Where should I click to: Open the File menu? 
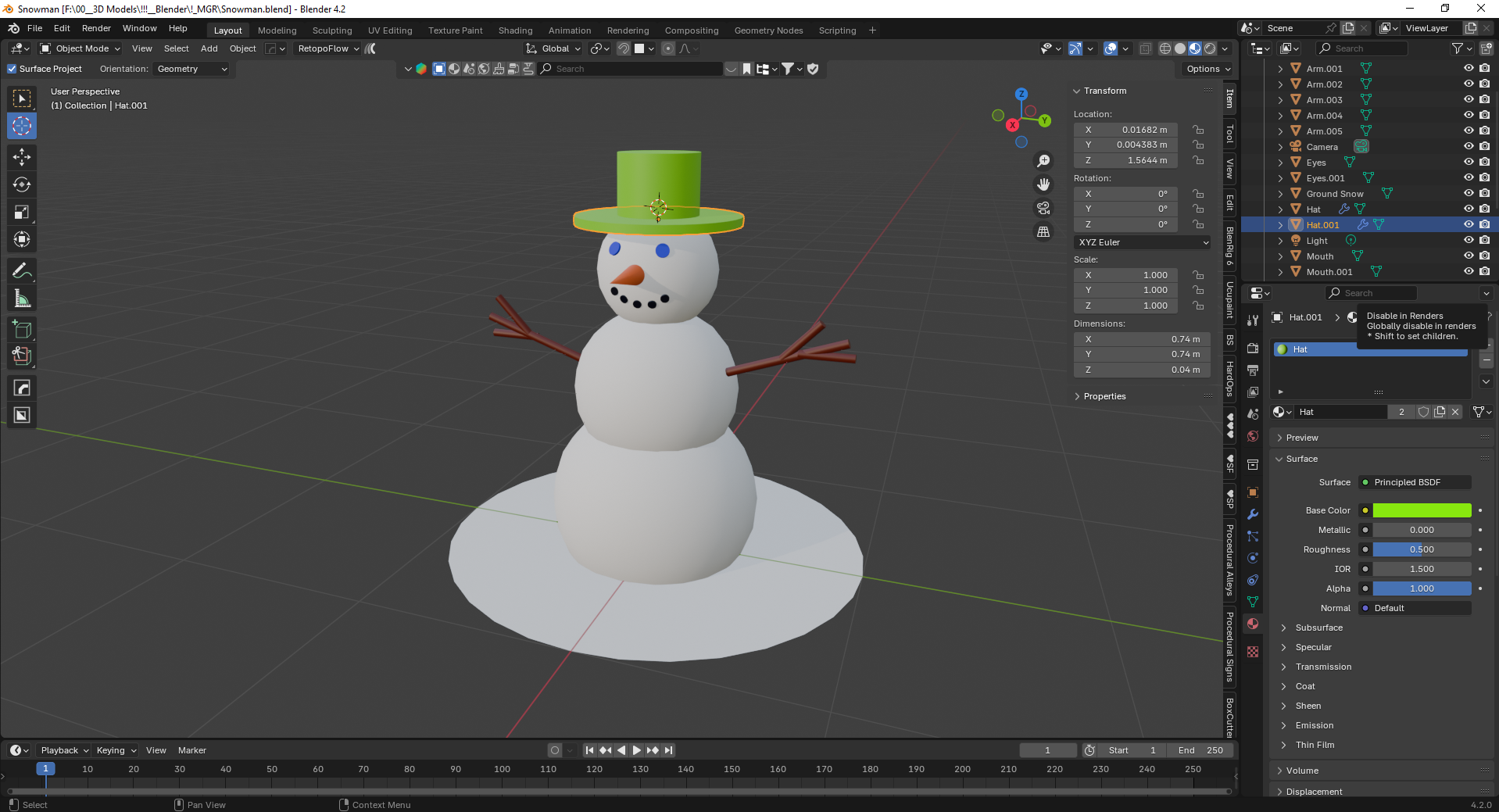click(x=35, y=28)
